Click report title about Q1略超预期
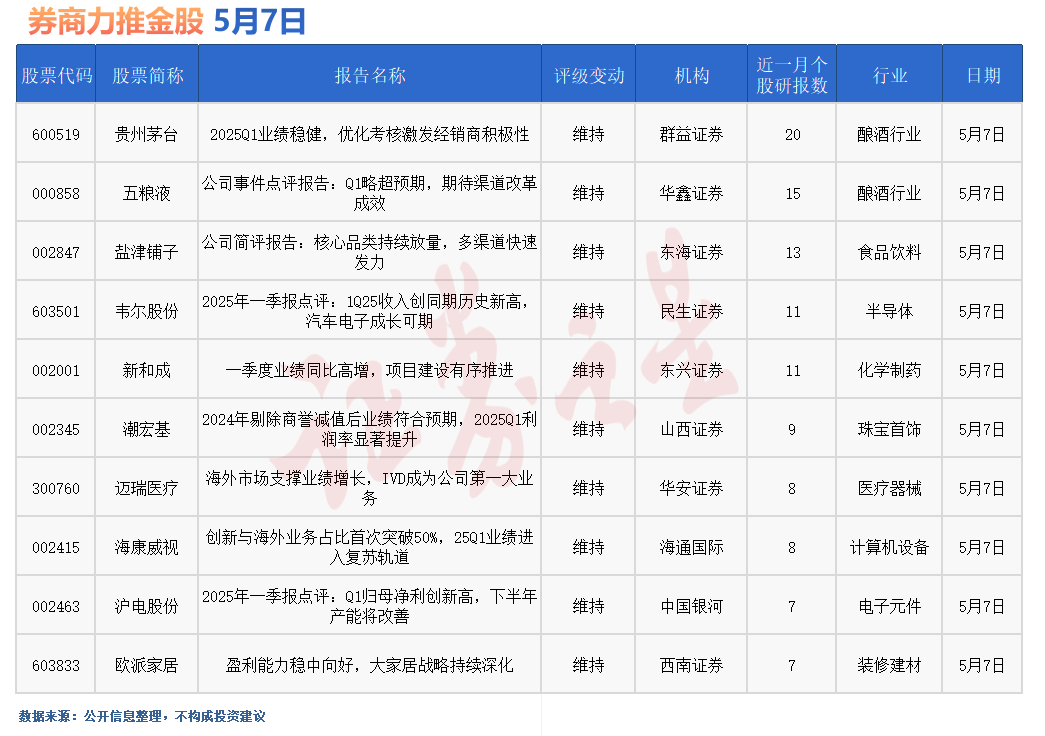This screenshot has width=1045, height=736. 370,193
